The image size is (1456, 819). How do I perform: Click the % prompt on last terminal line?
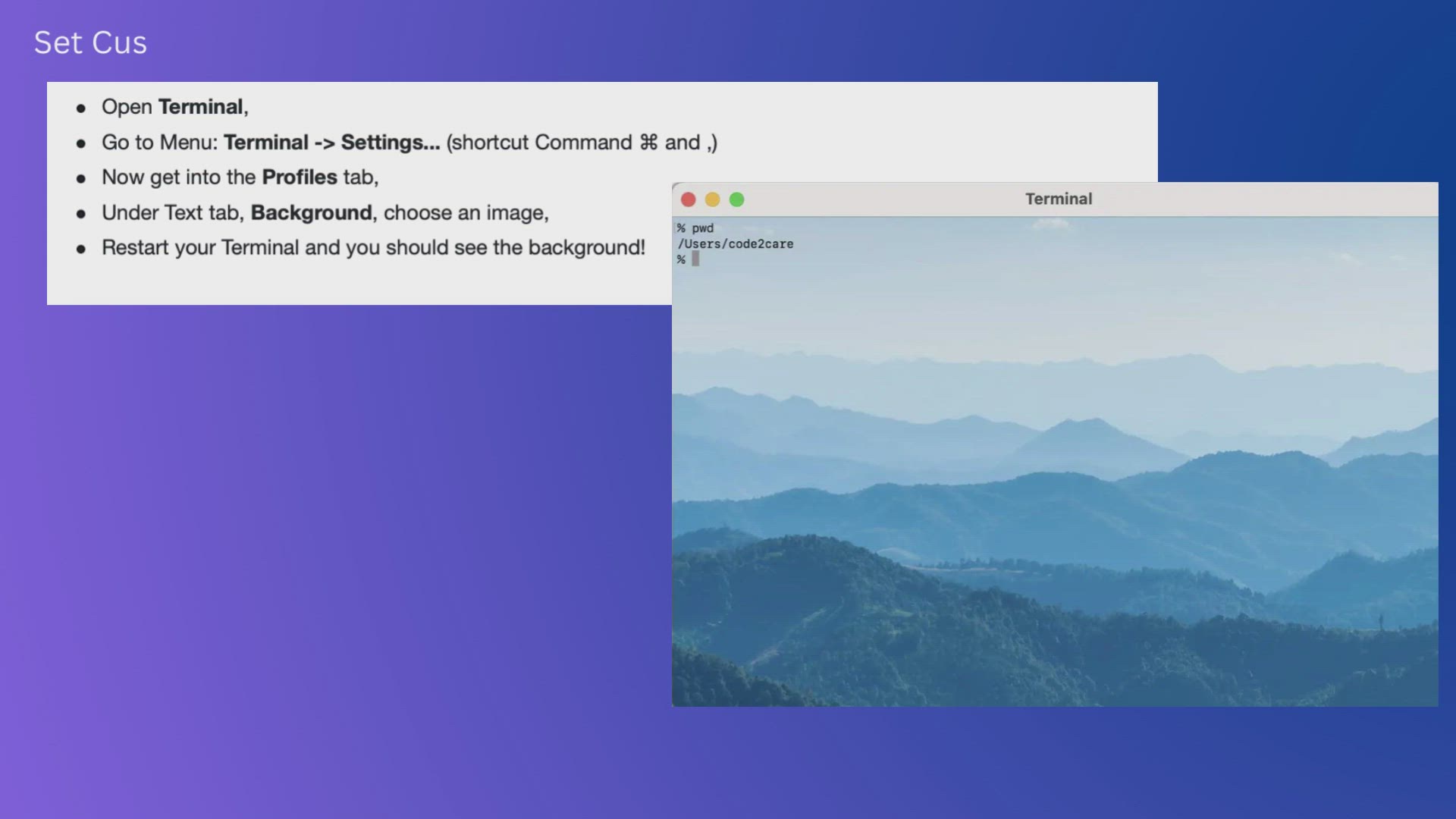(x=681, y=259)
